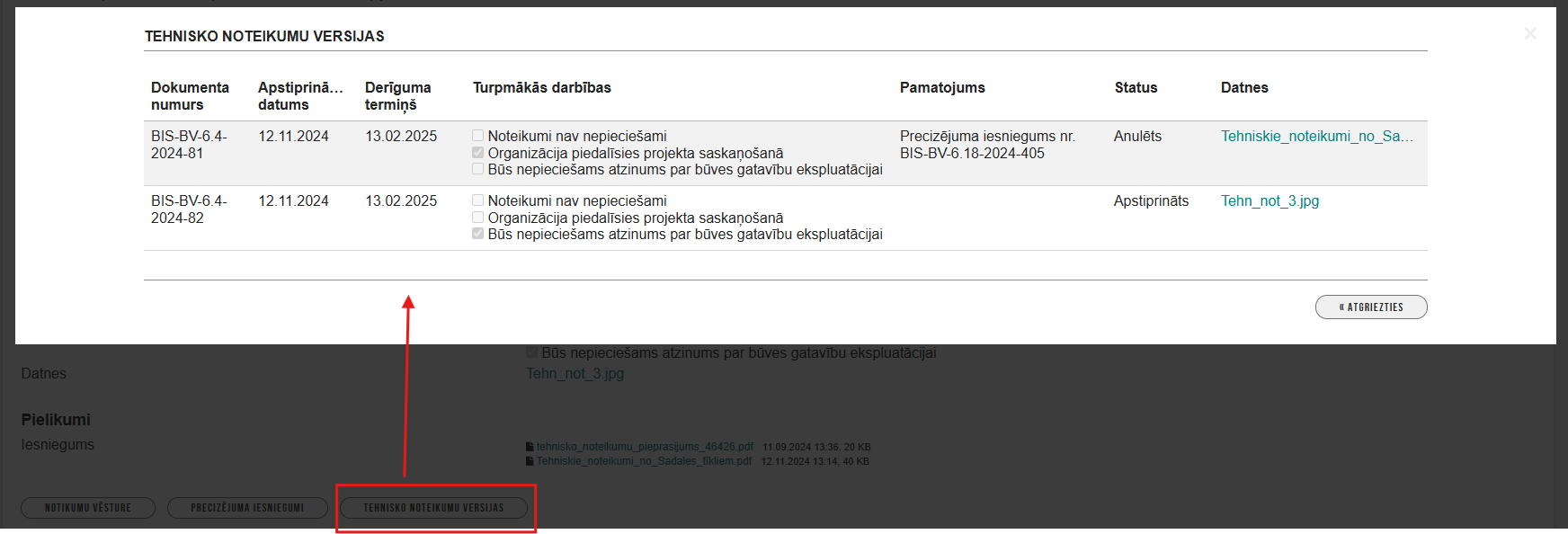
Task: Click file icon beside tehnisko_noteikumu_pieprasijums_46426.pdf
Action: coord(530,447)
